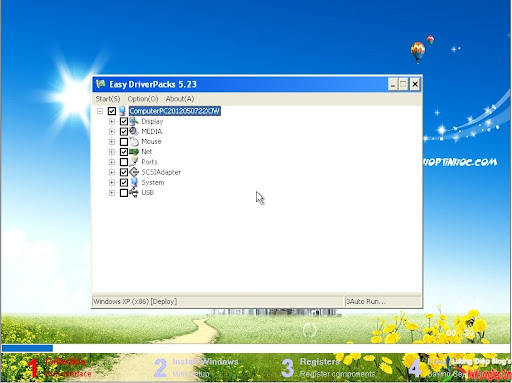Uncheck the System drivers checkbox

point(124,183)
